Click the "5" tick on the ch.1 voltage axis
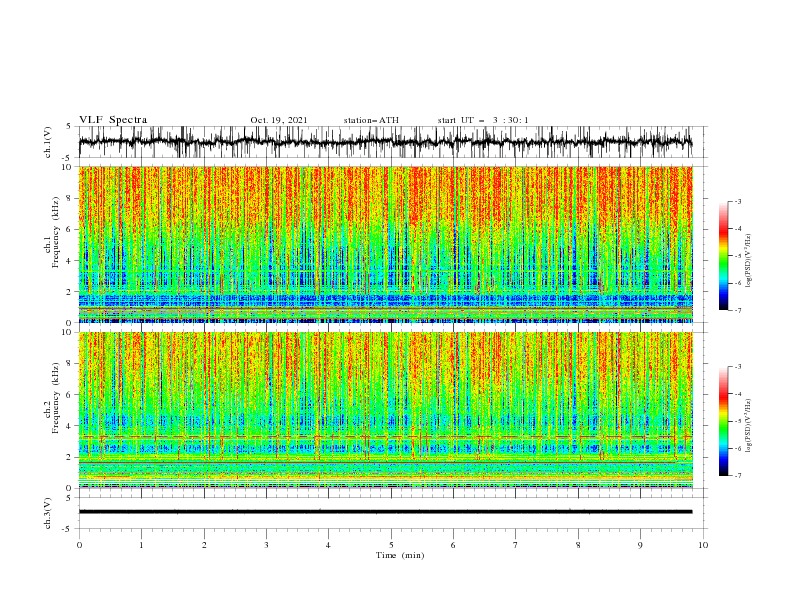792x612 pixels. (x=70, y=127)
